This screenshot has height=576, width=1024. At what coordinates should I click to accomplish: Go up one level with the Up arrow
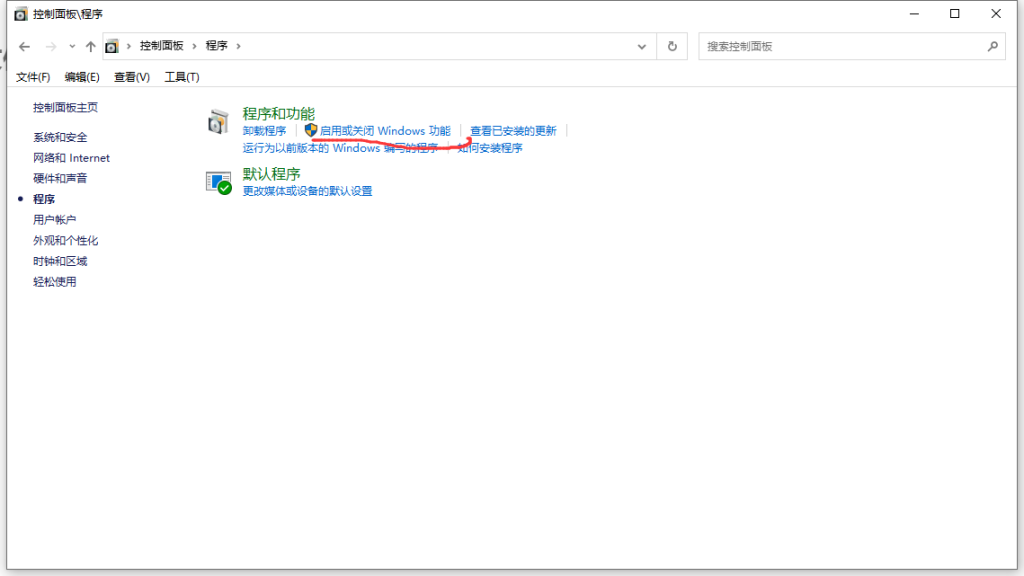(x=90, y=46)
